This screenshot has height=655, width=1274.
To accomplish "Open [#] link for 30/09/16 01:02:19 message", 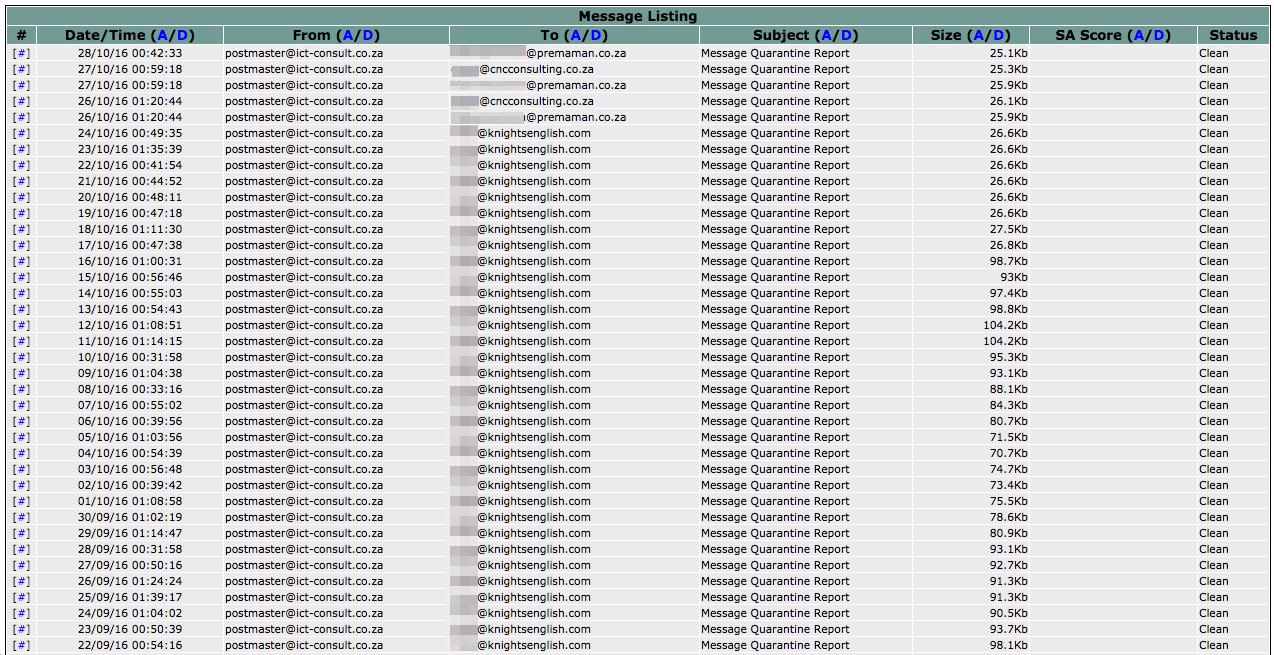I will click(x=21, y=517).
